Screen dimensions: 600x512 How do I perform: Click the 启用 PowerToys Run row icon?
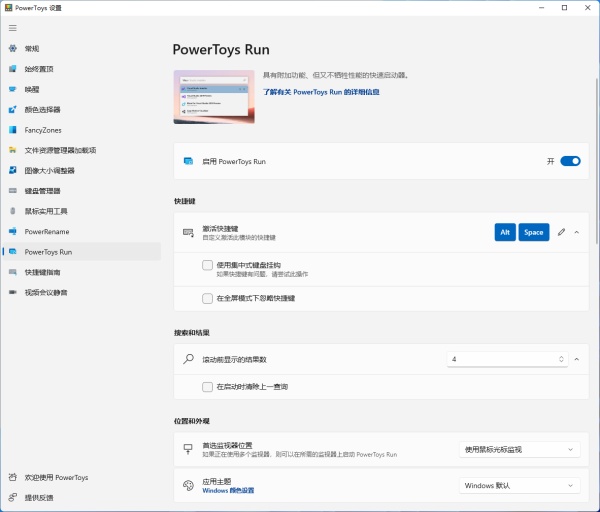(188, 161)
